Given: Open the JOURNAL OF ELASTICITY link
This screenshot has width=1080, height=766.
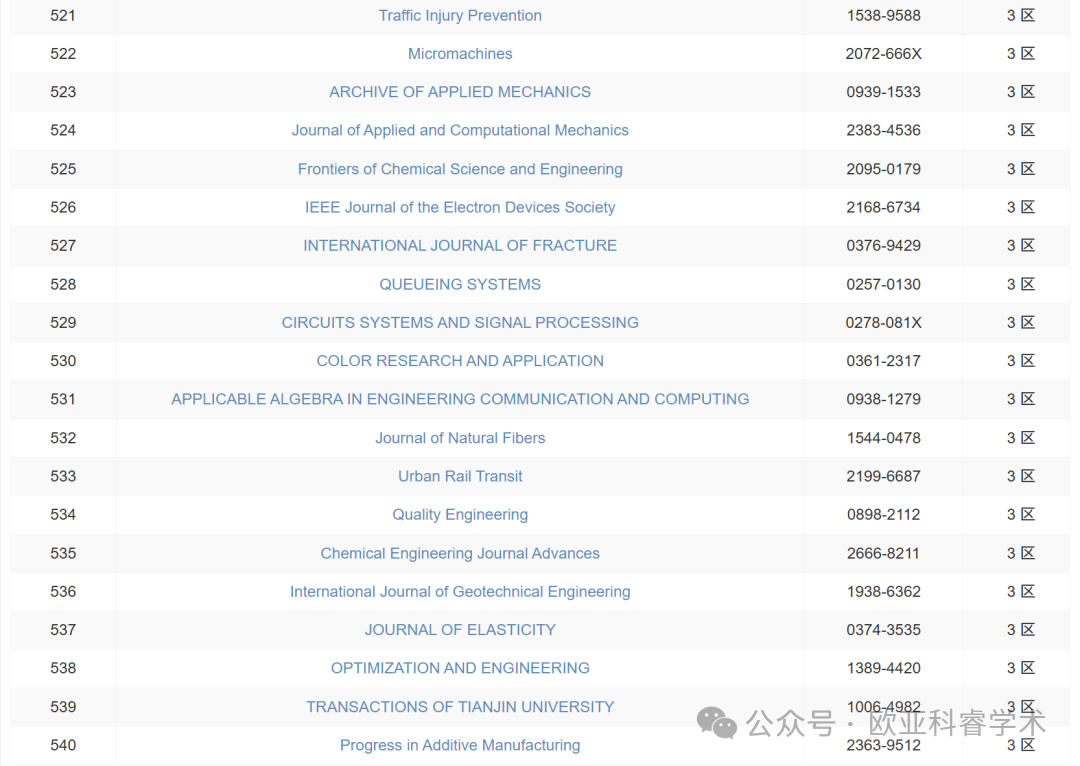Looking at the screenshot, I should [460, 630].
